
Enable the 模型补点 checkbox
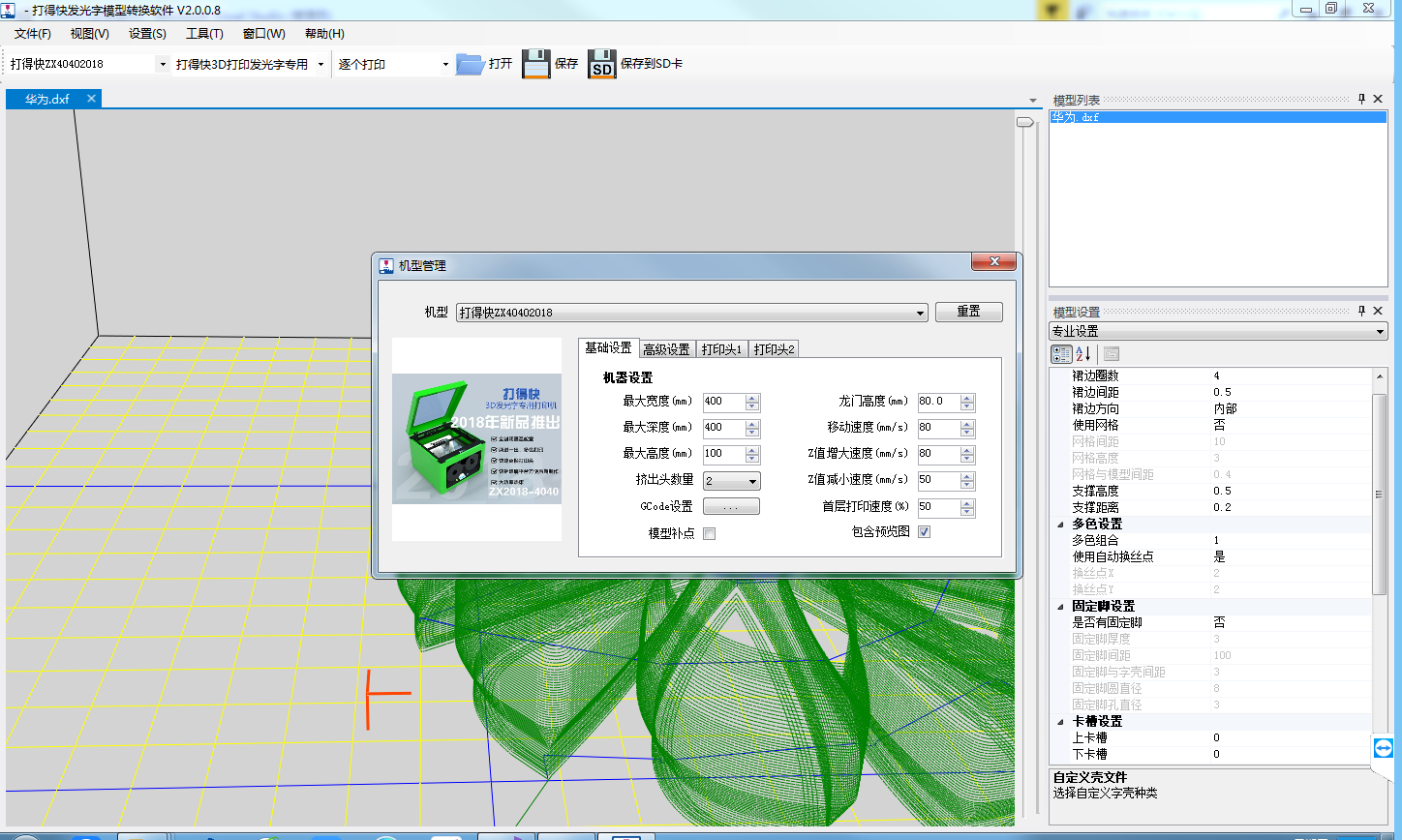pos(709,533)
